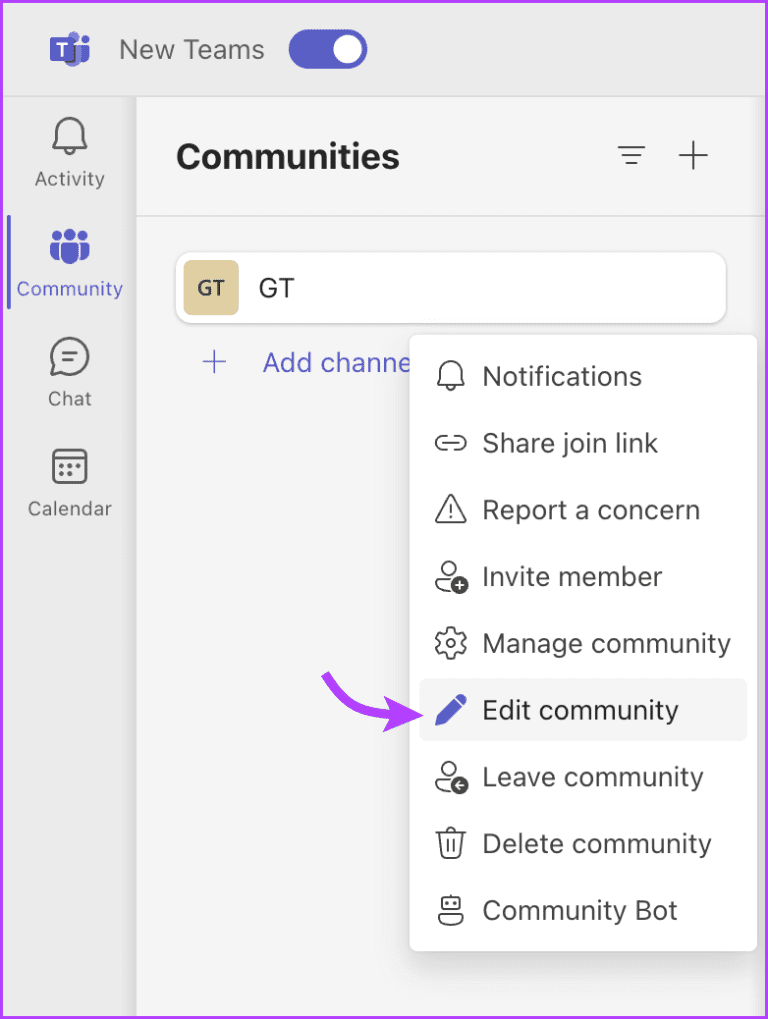The height and width of the screenshot is (1019, 768).
Task: Open the filter icon next to Communities
Action: 631,156
